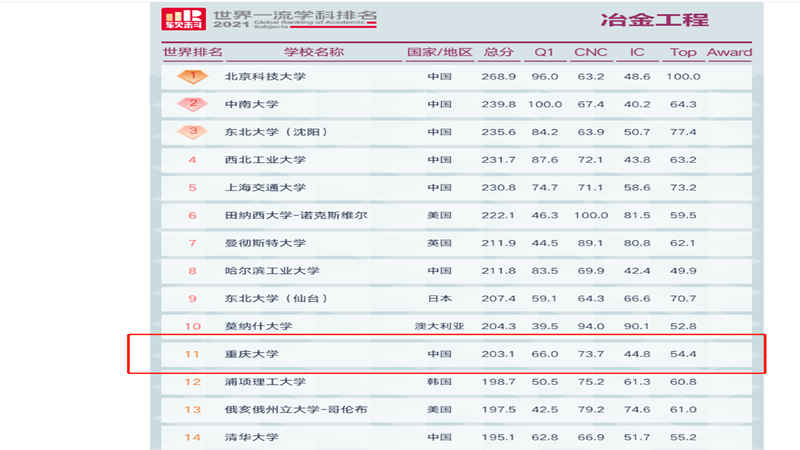Click rank number 14

192,437
